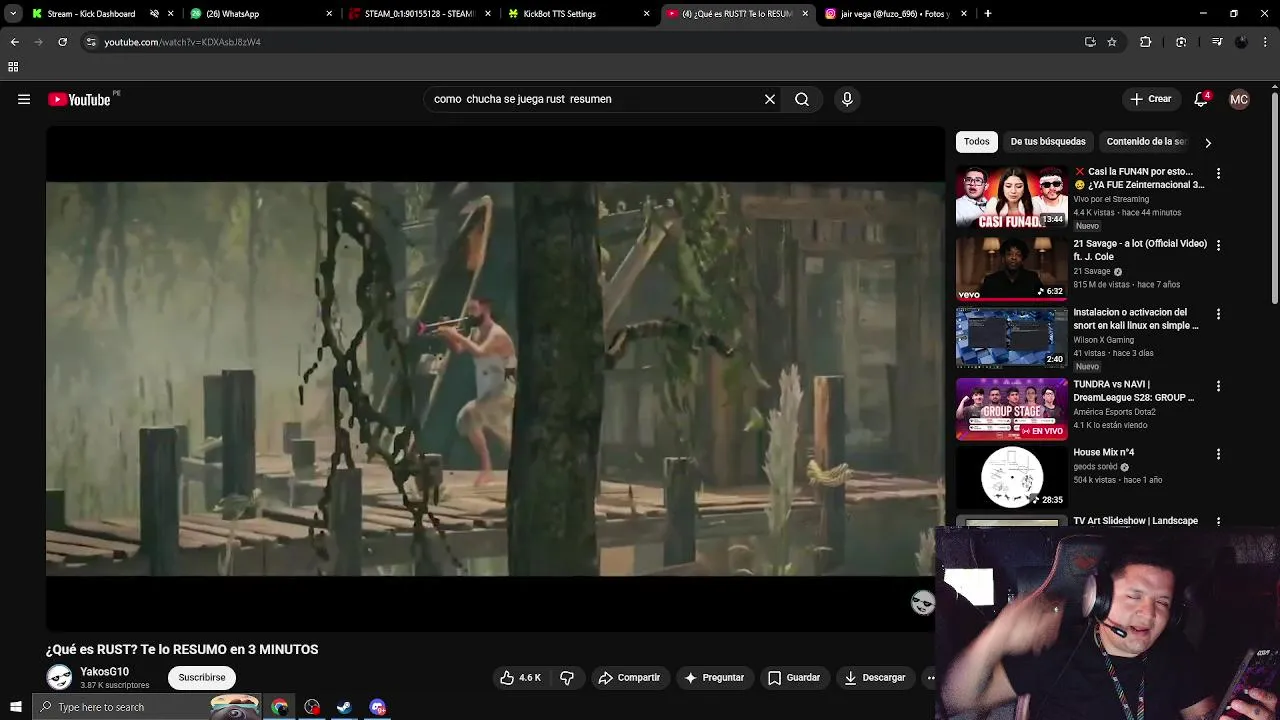Viewport: 1280px width, 720px height.
Task: Open the tab search dropdown arrow
Action: click(13, 14)
